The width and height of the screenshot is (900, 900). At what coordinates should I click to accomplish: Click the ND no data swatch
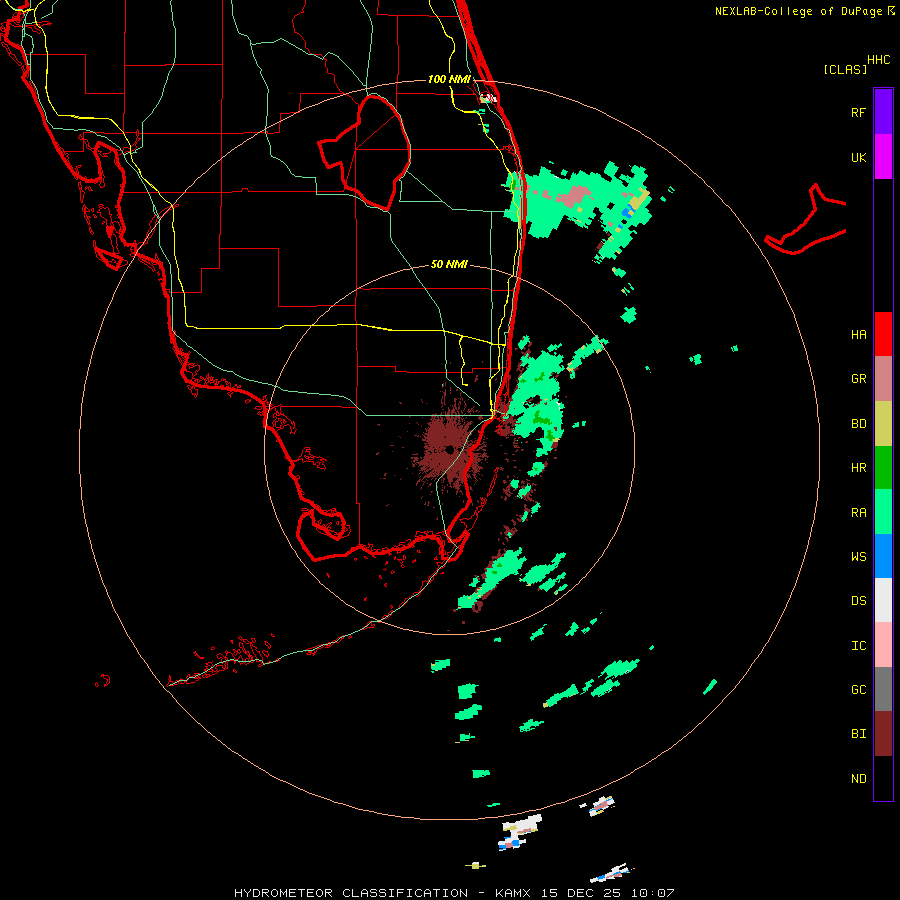point(883,778)
